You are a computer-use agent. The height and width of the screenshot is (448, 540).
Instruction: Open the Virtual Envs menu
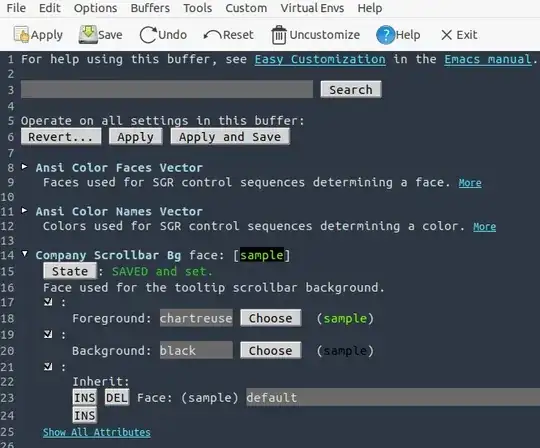[312, 8]
